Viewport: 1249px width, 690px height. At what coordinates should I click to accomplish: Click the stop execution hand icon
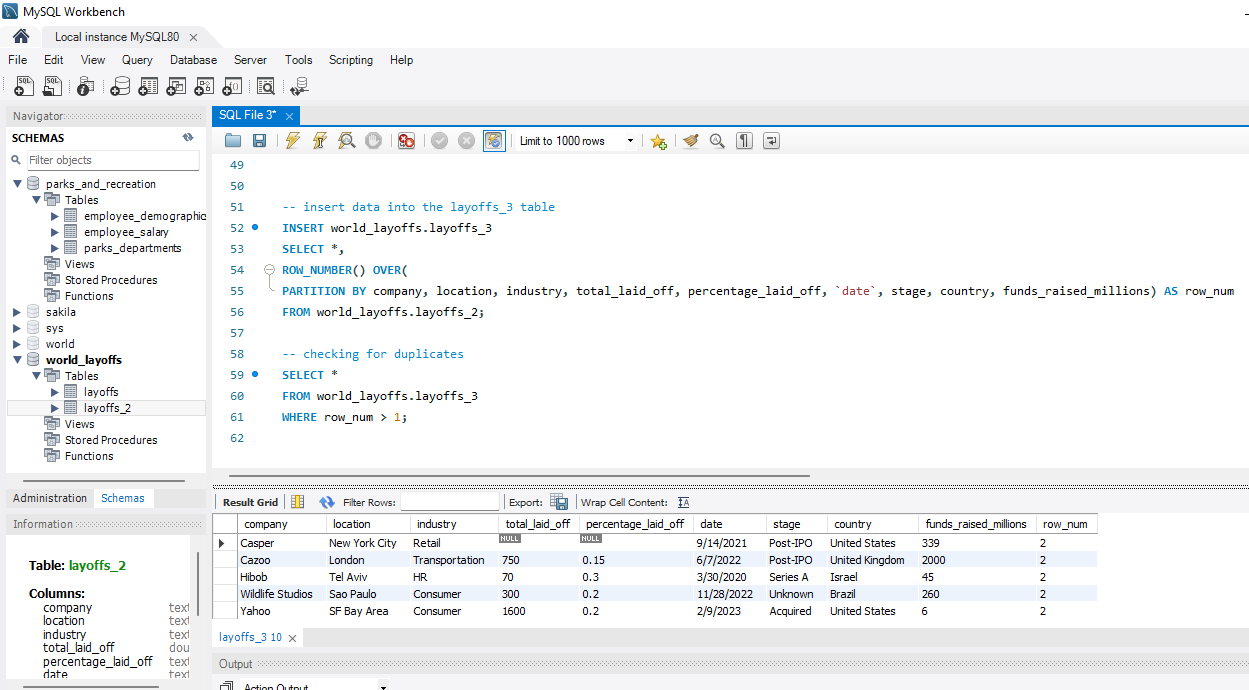click(373, 141)
